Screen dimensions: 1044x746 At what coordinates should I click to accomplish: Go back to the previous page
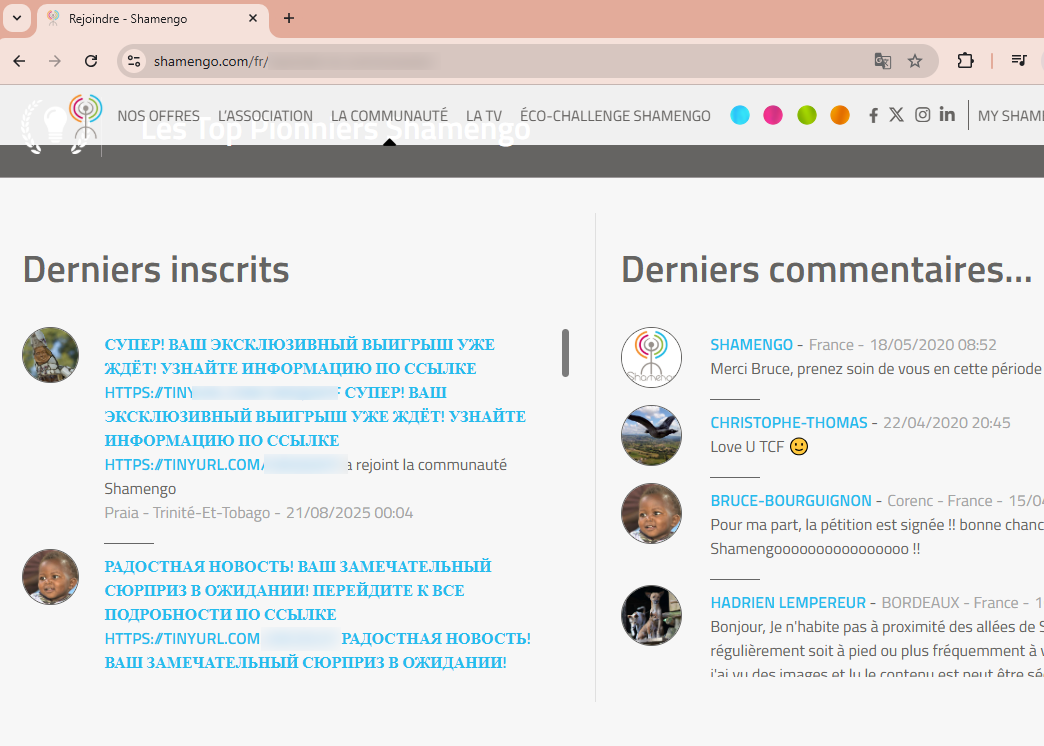pyautogui.click(x=19, y=61)
